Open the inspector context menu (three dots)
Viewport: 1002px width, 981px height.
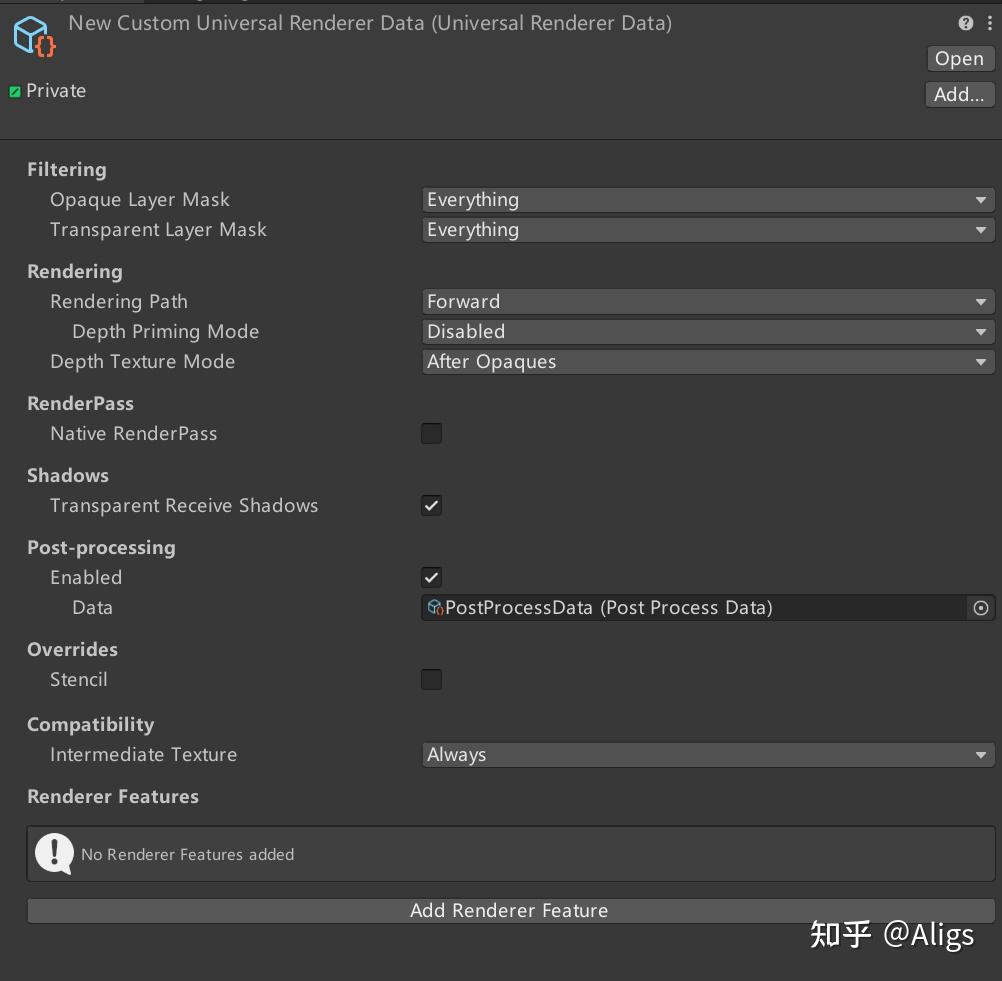coord(988,22)
